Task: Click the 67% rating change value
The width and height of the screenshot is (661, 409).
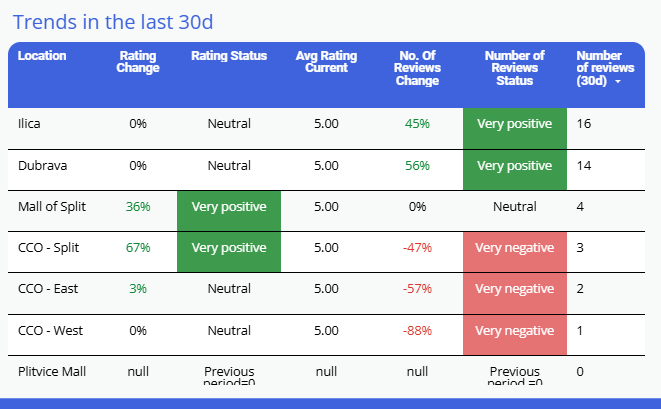Action: click(138, 248)
